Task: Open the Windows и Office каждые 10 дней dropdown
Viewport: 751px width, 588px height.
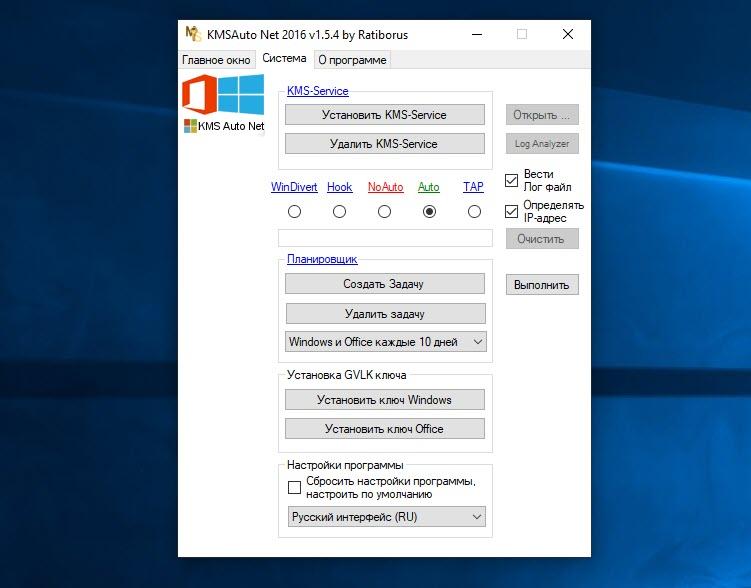Action: pyautogui.click(x=386, y=342)
